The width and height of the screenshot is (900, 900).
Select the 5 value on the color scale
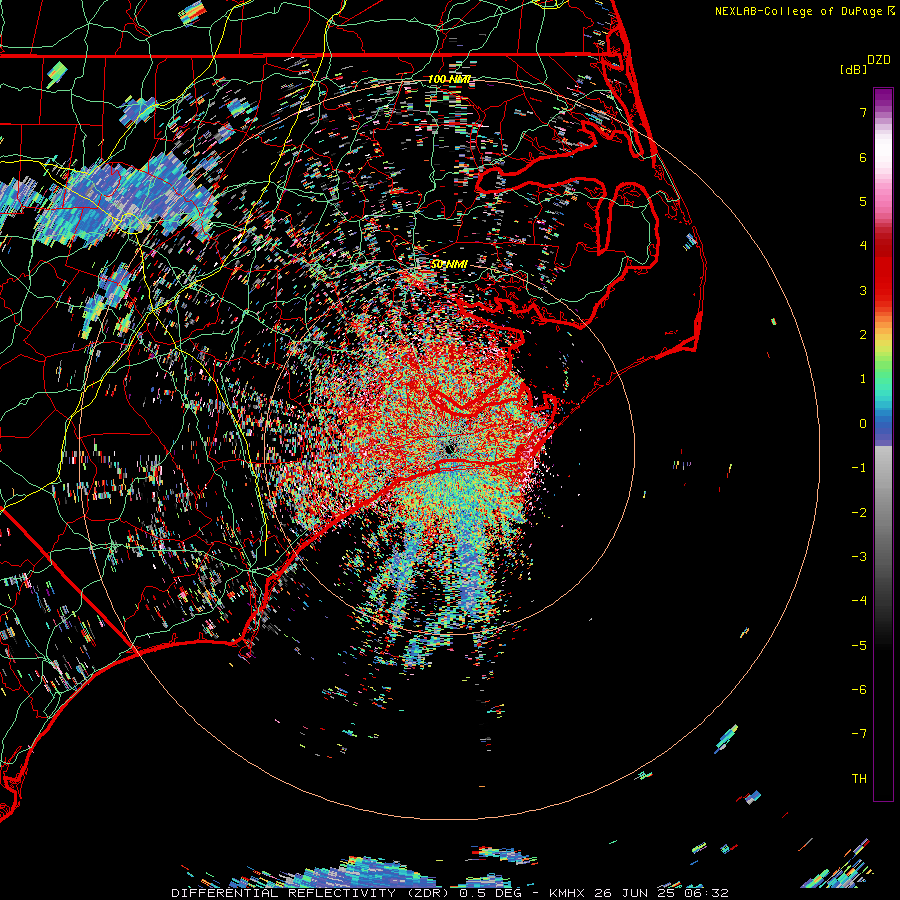point(863,201)
